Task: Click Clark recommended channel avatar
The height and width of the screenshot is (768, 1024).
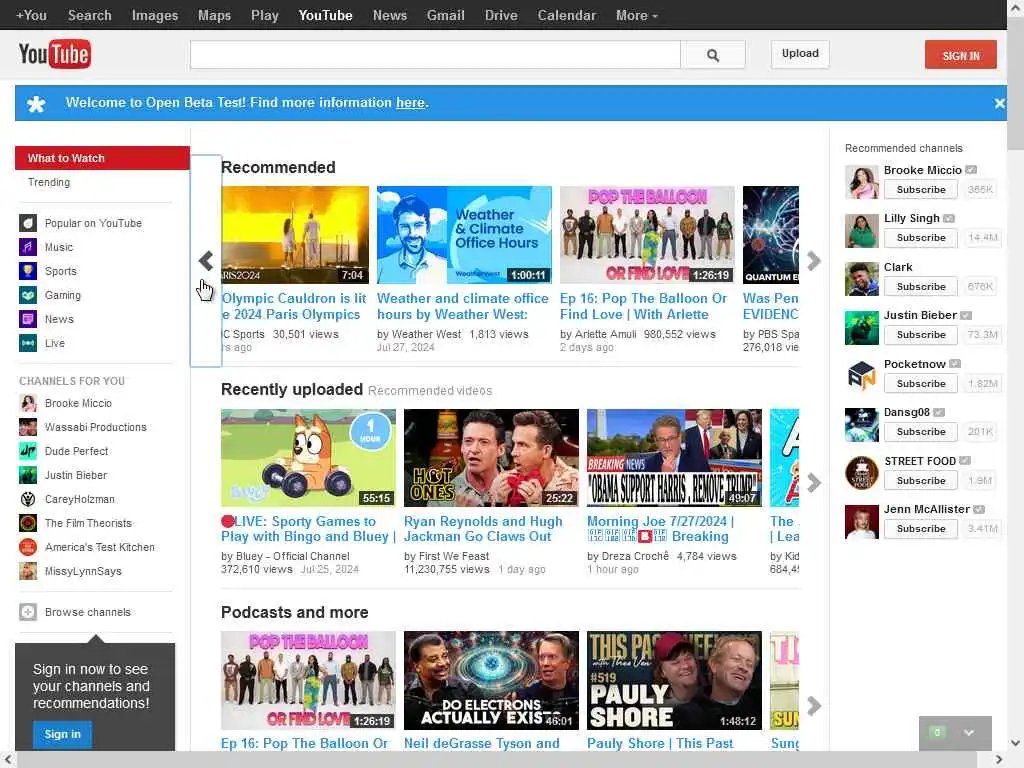Action: point(861,279)
